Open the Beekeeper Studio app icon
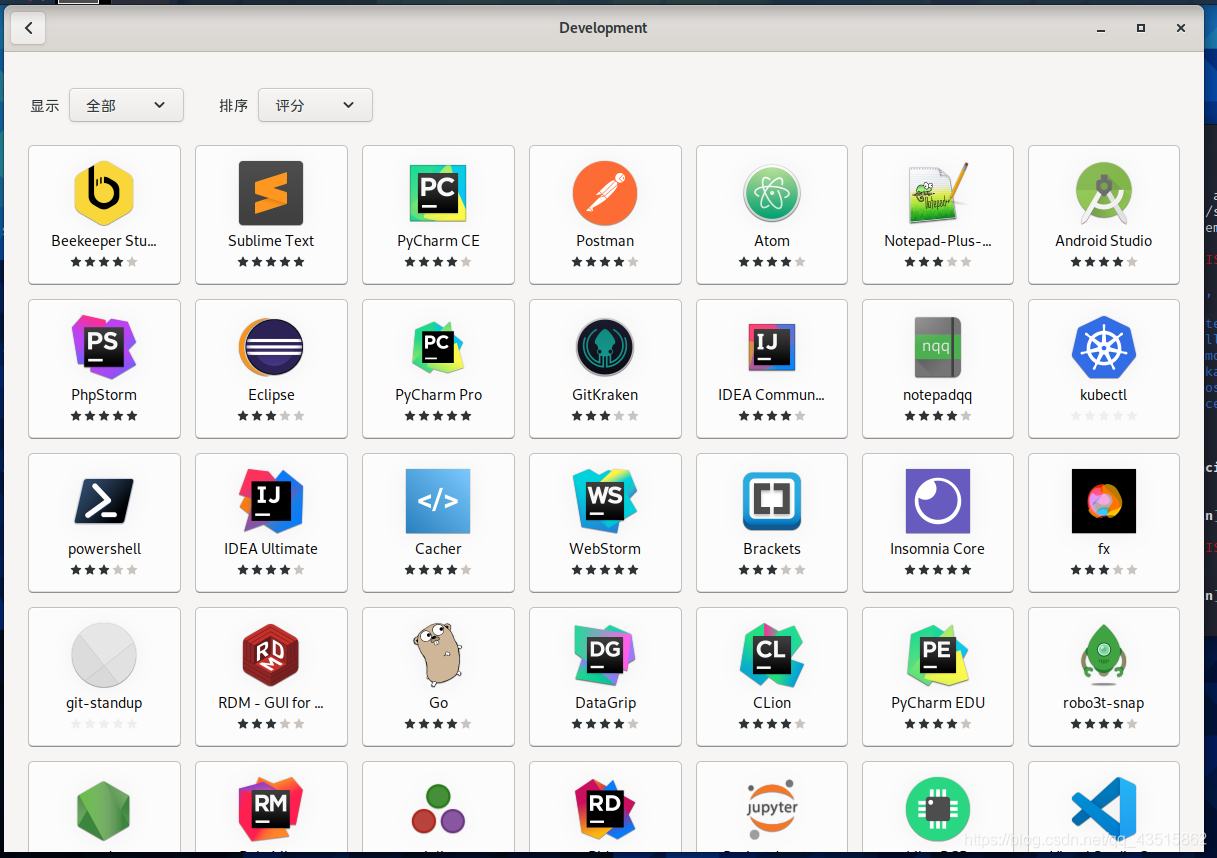The height and width of the screenshot is (858, 1217). coord(104,193)
